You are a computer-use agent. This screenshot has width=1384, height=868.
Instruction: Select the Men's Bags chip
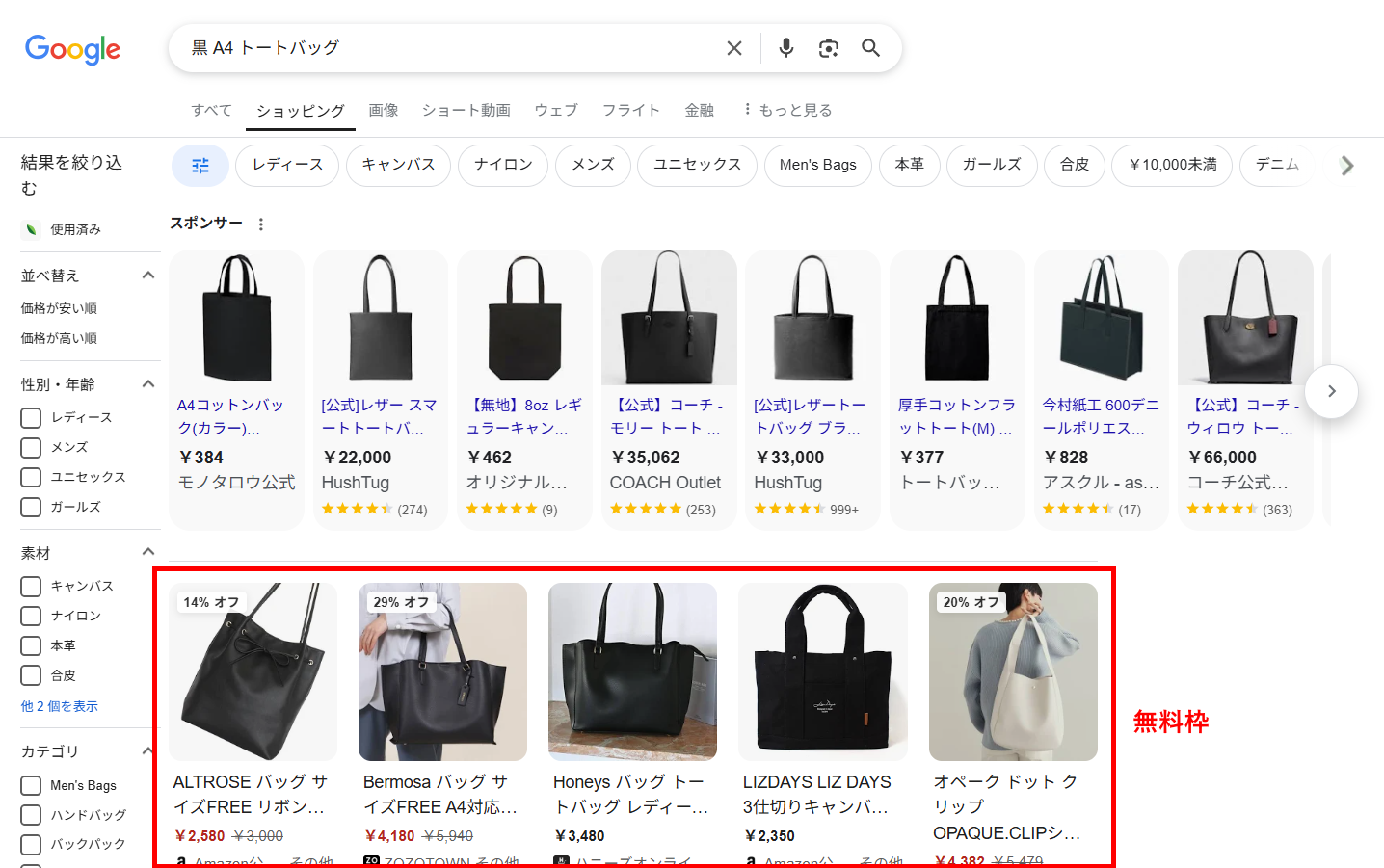click(x=818, y=165)
